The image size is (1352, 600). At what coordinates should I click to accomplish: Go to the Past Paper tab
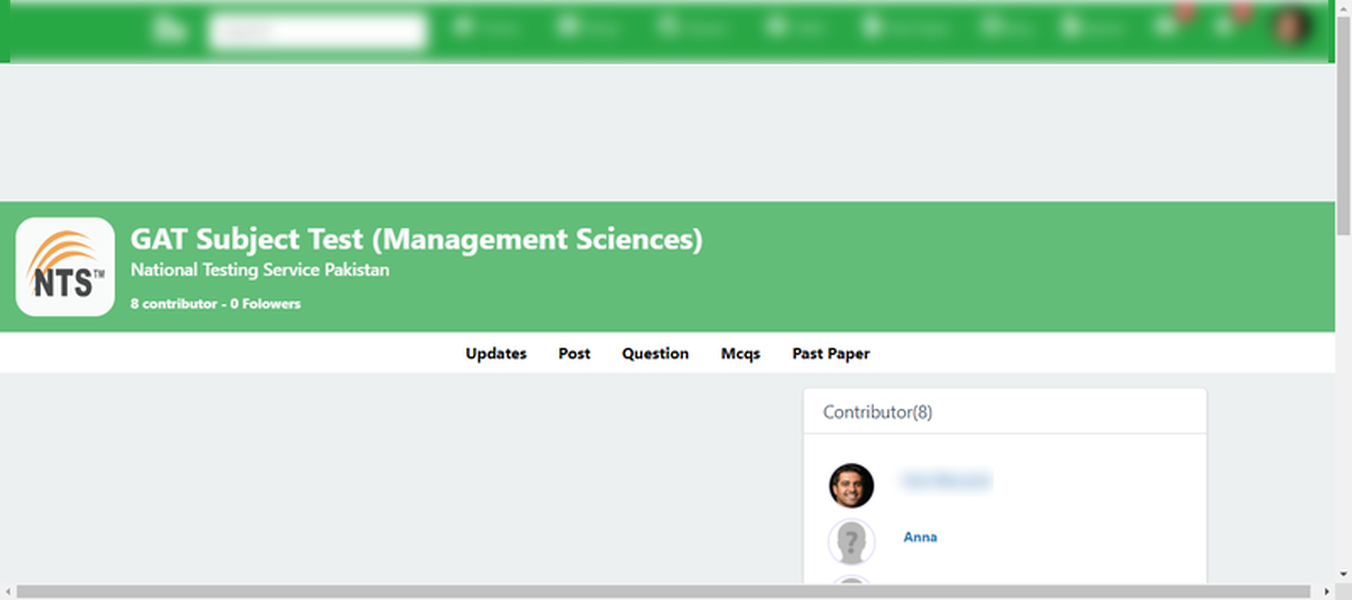pos(831,353)
